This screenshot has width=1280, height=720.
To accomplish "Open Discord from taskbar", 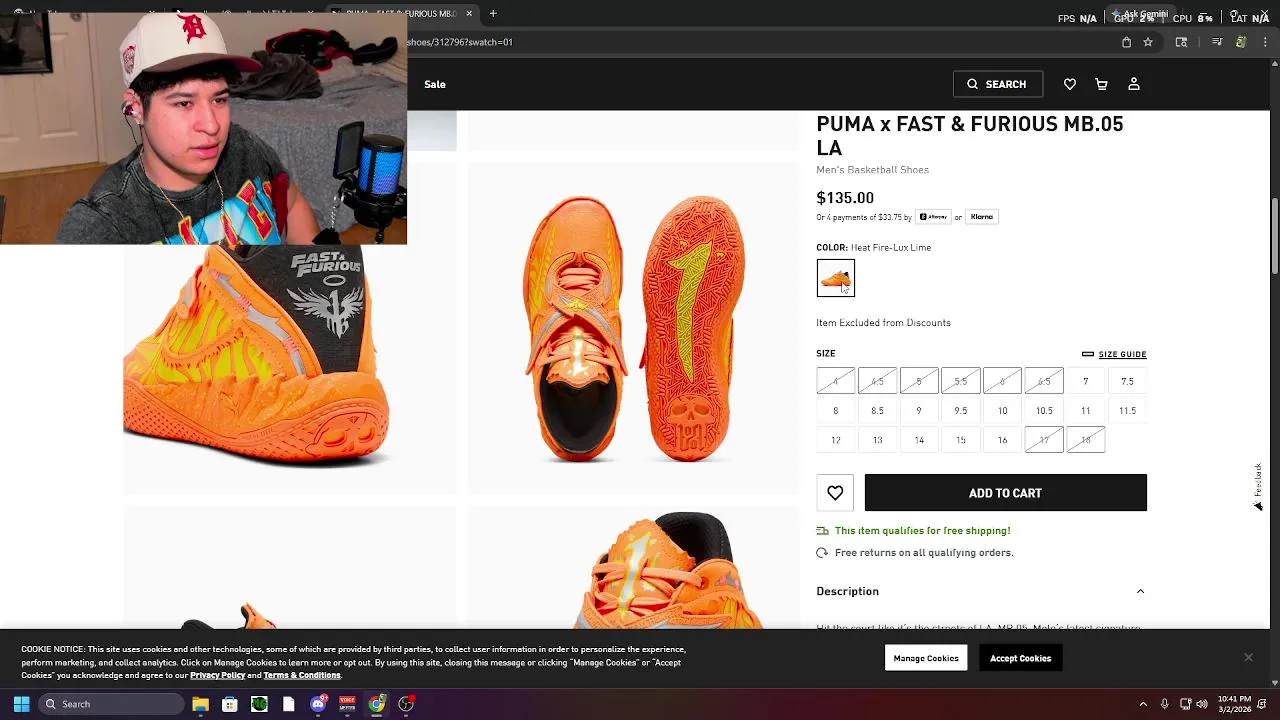I will [318, 704].
